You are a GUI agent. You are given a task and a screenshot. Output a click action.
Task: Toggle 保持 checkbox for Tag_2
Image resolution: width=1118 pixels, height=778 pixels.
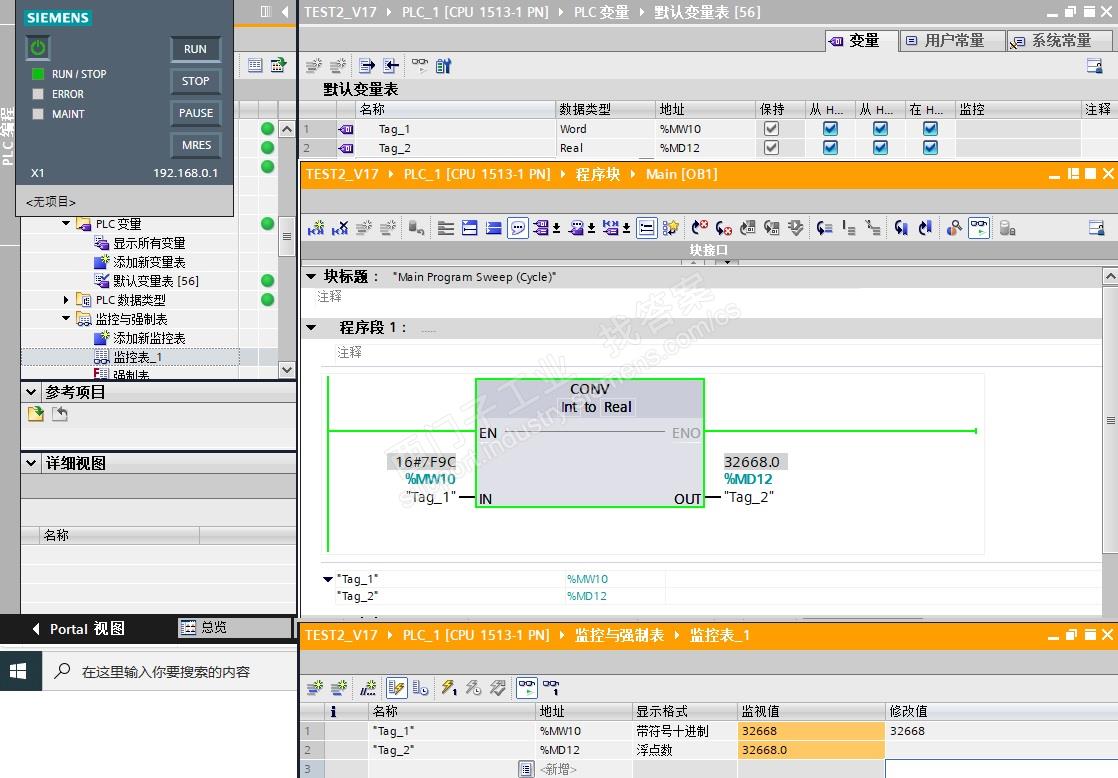pos(771,148)
